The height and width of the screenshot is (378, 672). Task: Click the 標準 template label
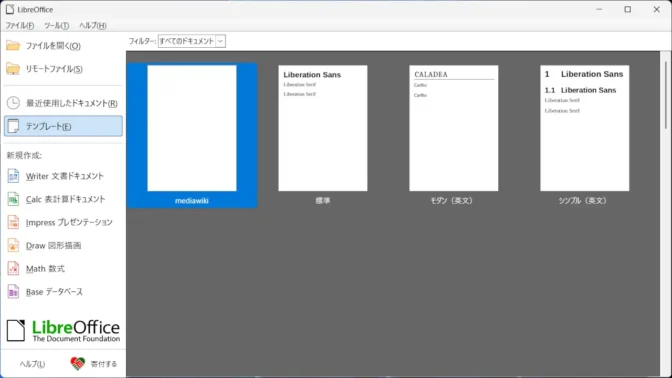pos(323,201)
